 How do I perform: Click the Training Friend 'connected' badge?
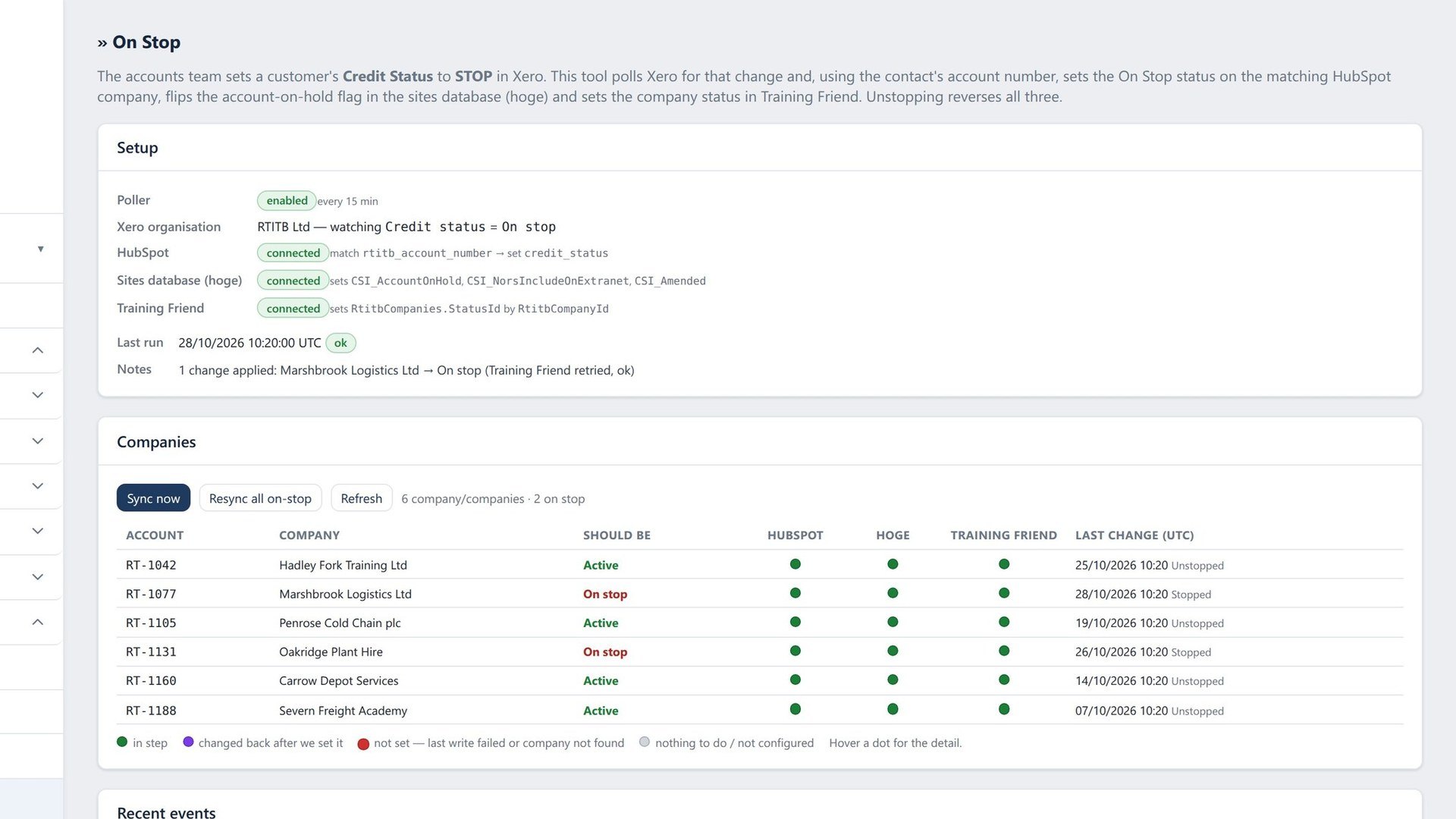293,308
